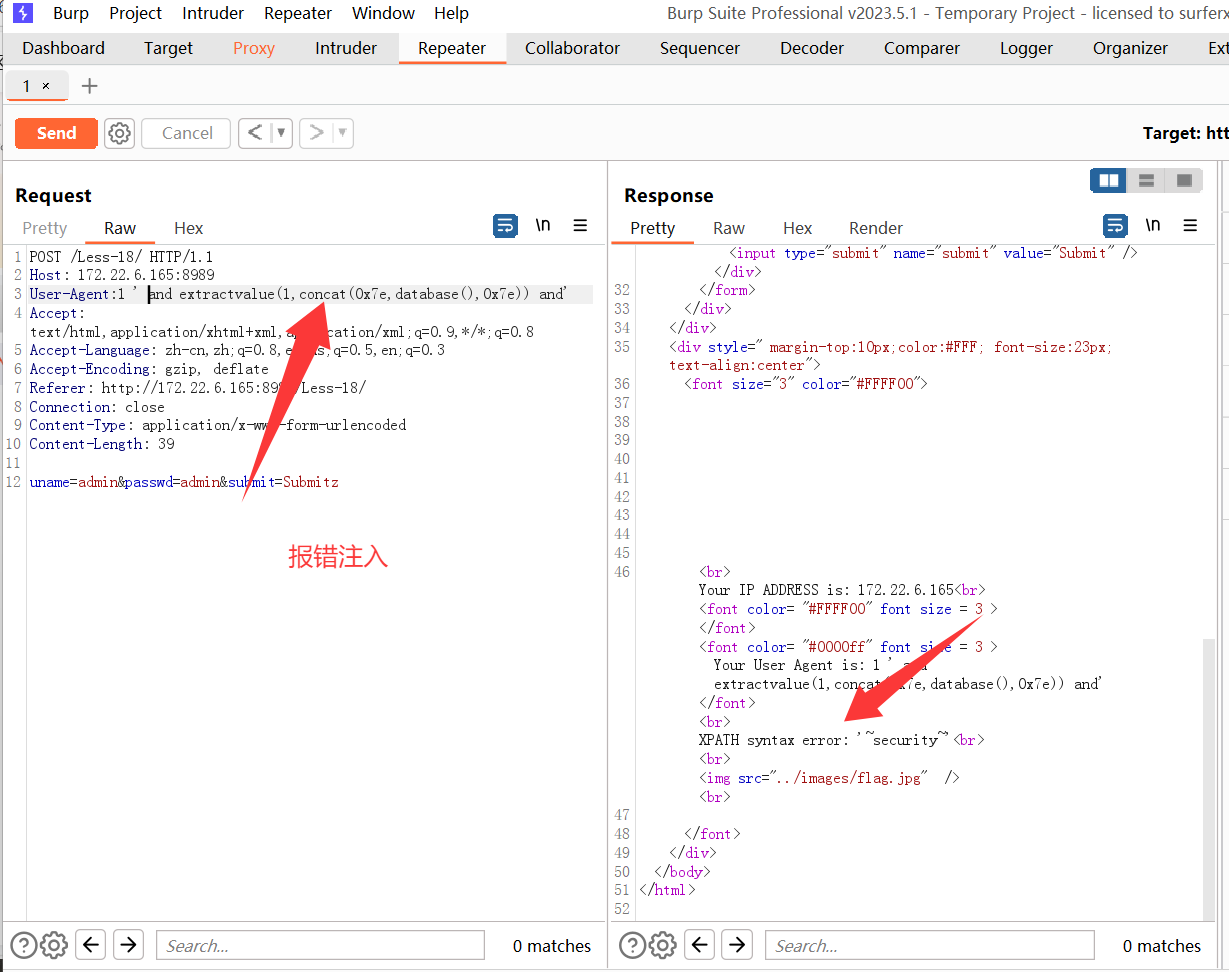Screen dimensions: 1229x972
Task: Toggle show non-printable chars in Request panel
Action: click(x=543, y=225)
